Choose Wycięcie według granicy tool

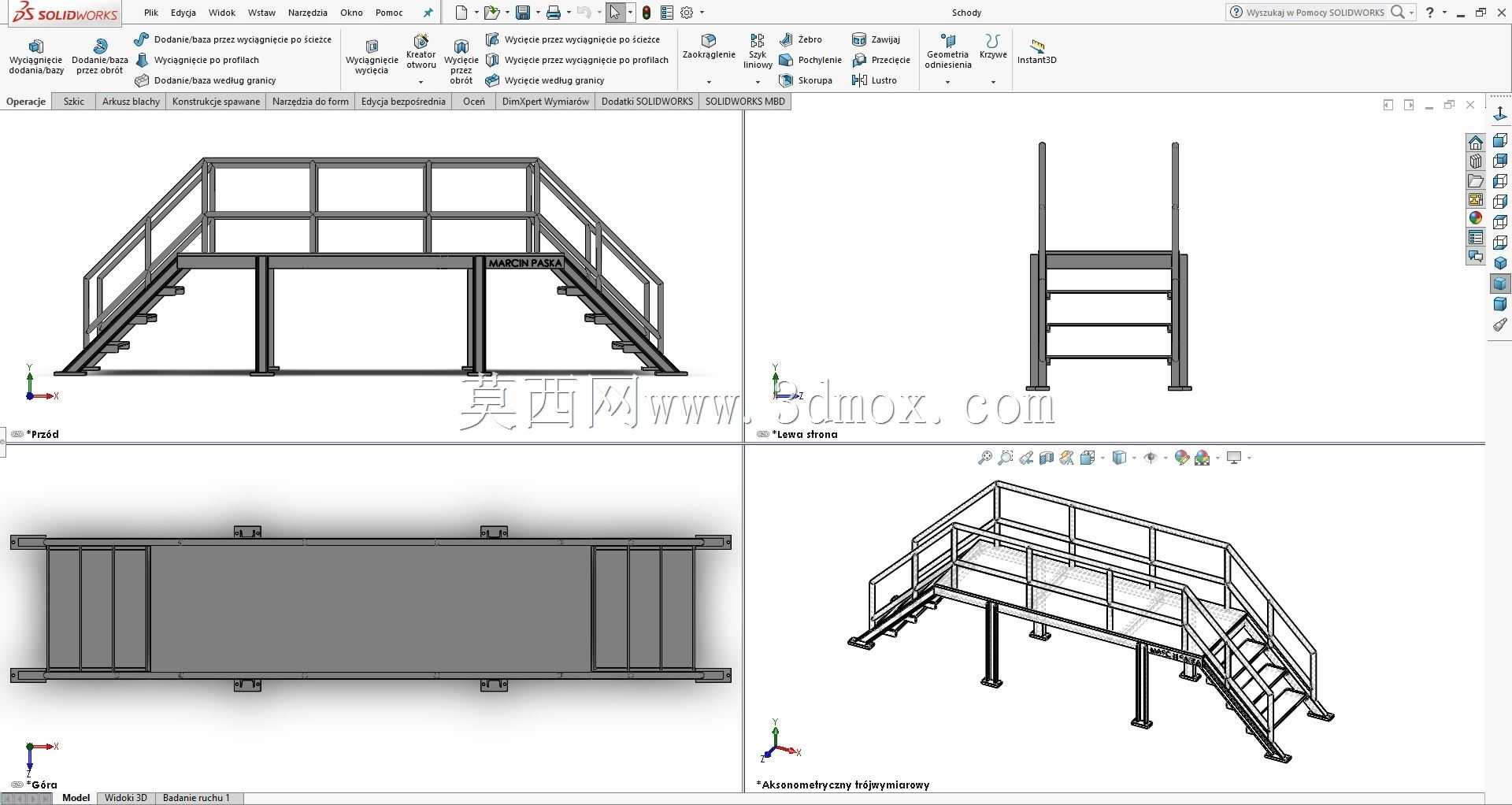[x=545, y=80]
